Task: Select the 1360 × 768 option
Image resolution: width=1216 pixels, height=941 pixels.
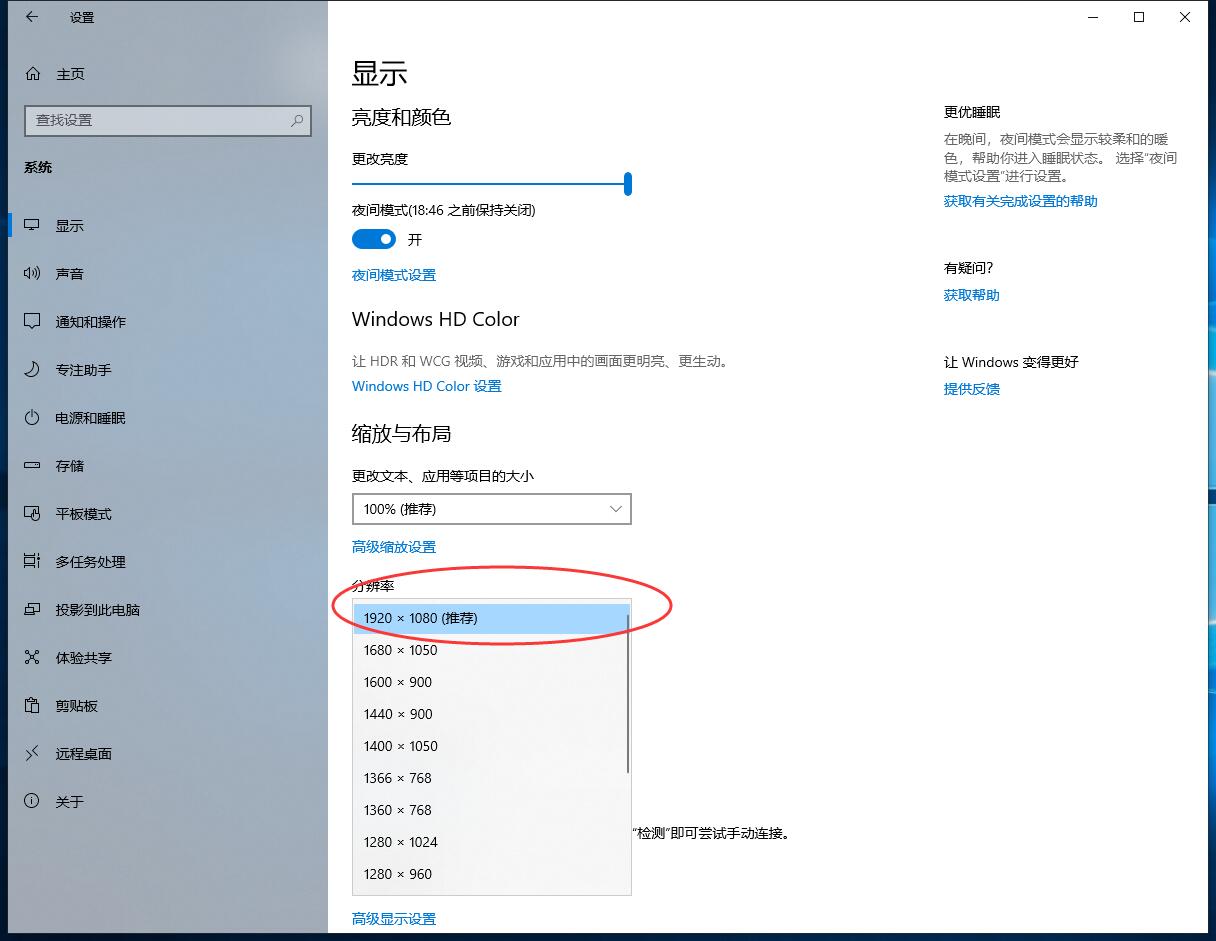Action: 491,810
